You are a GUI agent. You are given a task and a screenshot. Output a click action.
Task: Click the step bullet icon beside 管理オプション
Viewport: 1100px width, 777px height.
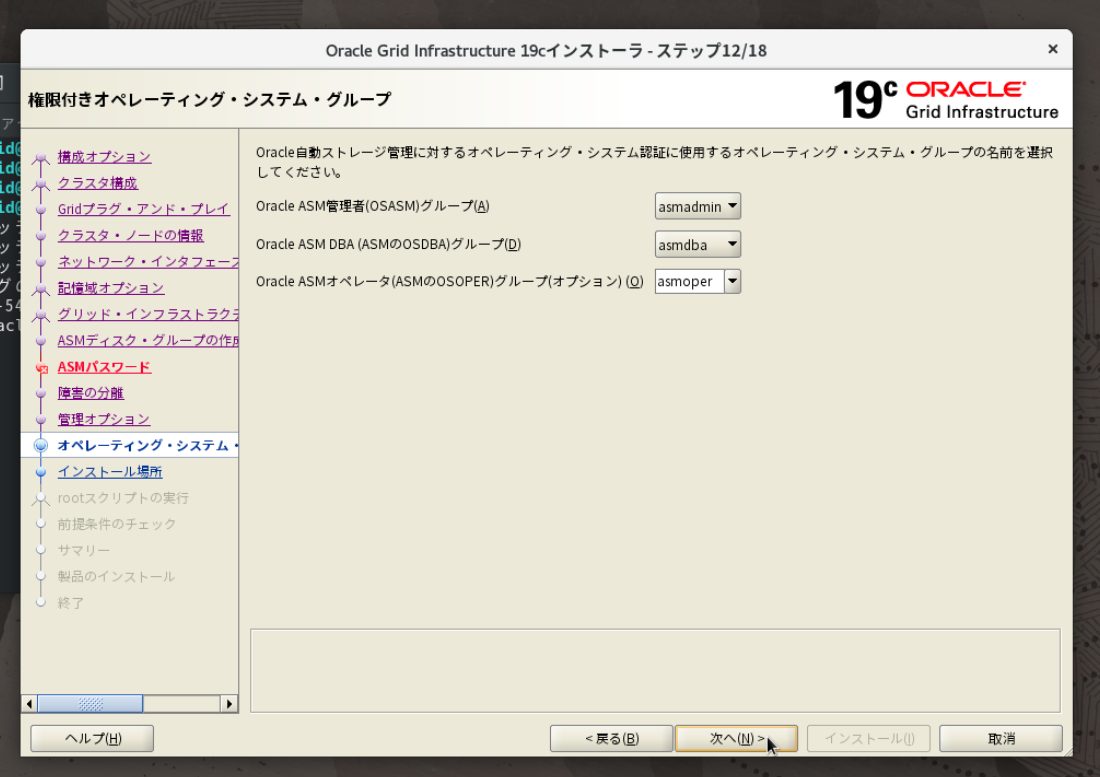point(41,420)
